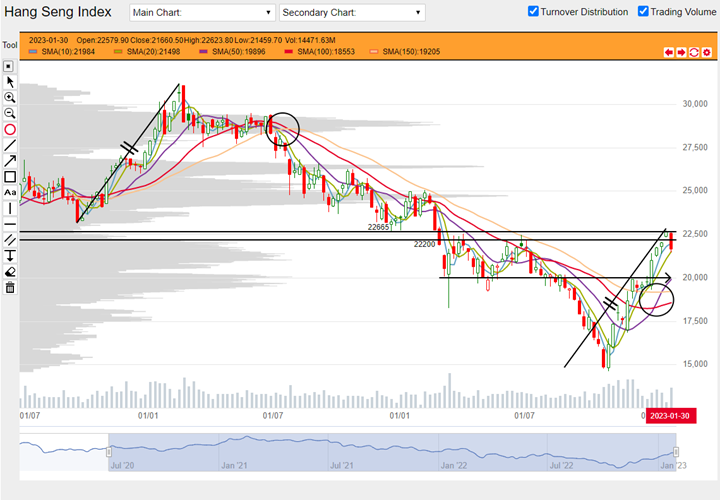Open the red gear settings icon

707,52
